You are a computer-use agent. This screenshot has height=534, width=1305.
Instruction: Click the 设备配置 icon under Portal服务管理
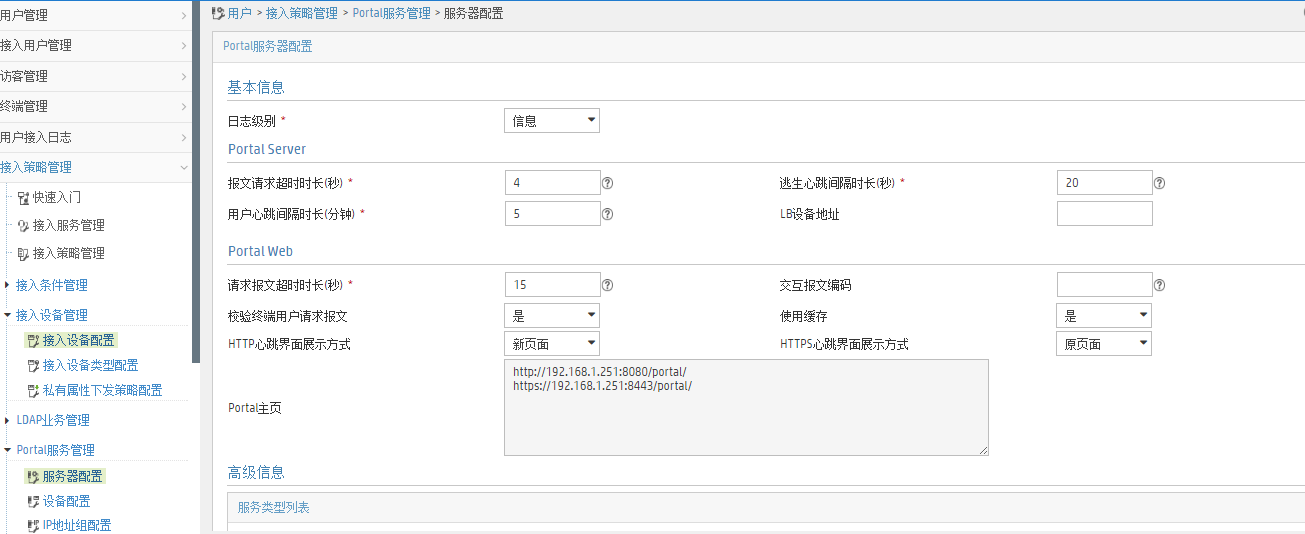tap(33, 502)
